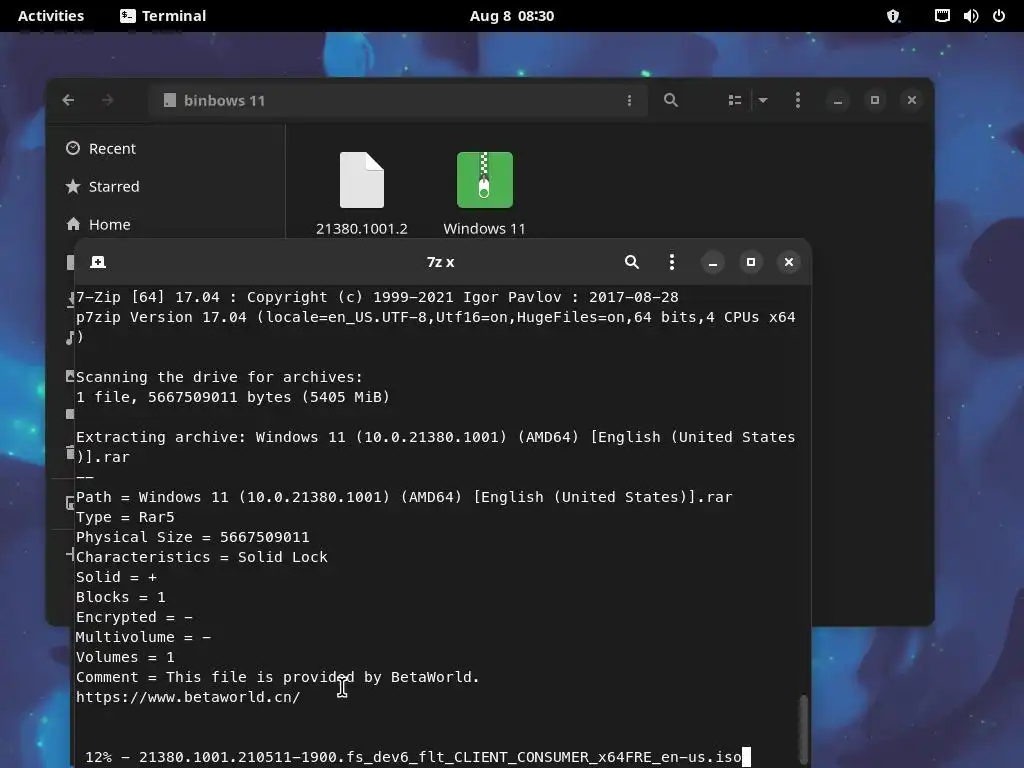Open a new tab in the terminal
This screenshot has height=768, width=1024.
98,262
